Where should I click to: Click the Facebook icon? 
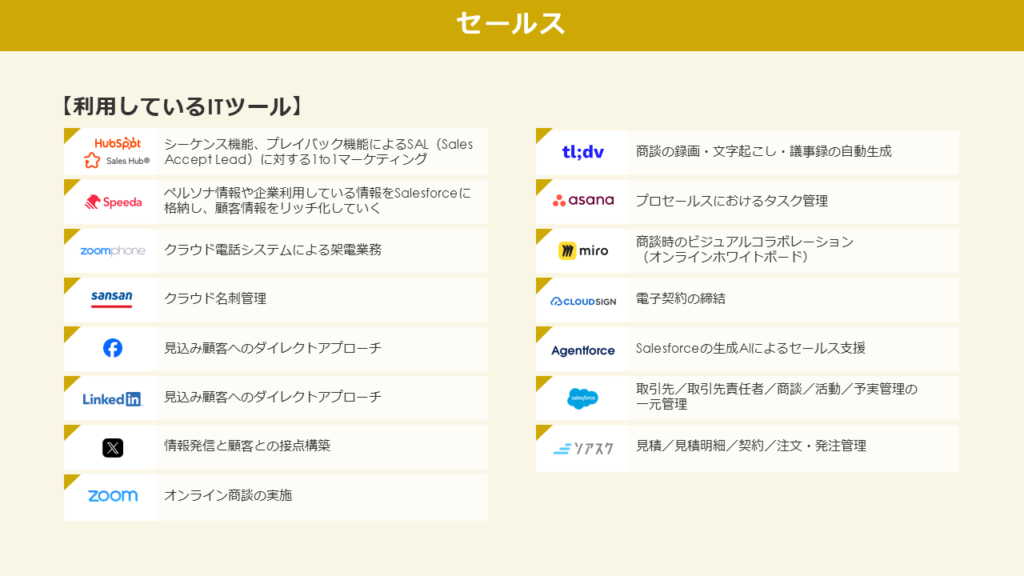tap(112, 348)
